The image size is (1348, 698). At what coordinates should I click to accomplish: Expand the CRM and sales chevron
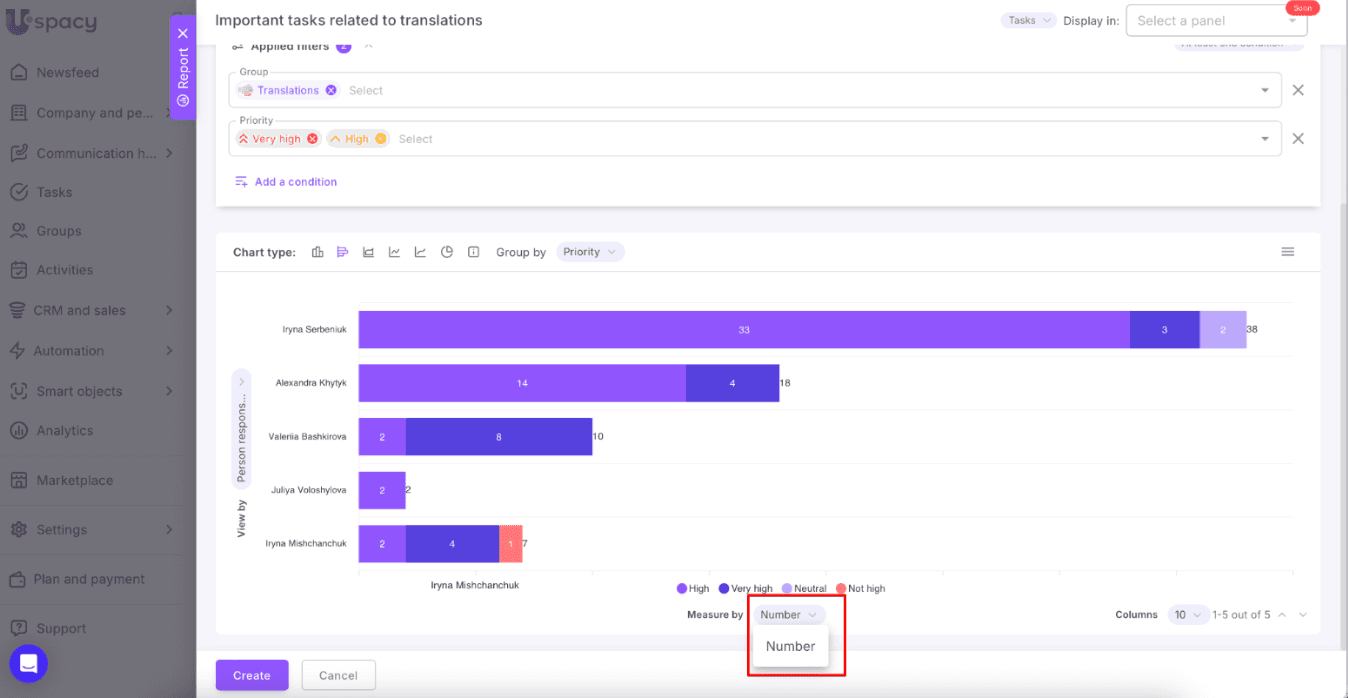click(169, 310)
